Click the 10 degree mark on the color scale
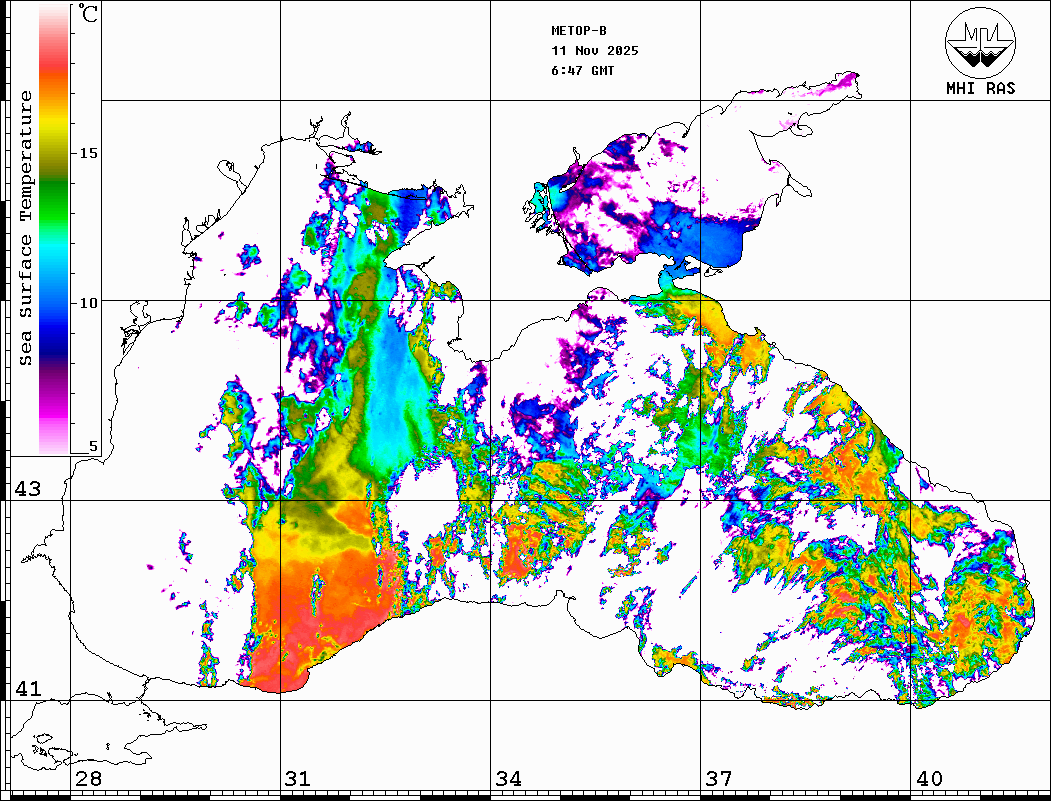The image size is (1051, 801). point(89,302)
